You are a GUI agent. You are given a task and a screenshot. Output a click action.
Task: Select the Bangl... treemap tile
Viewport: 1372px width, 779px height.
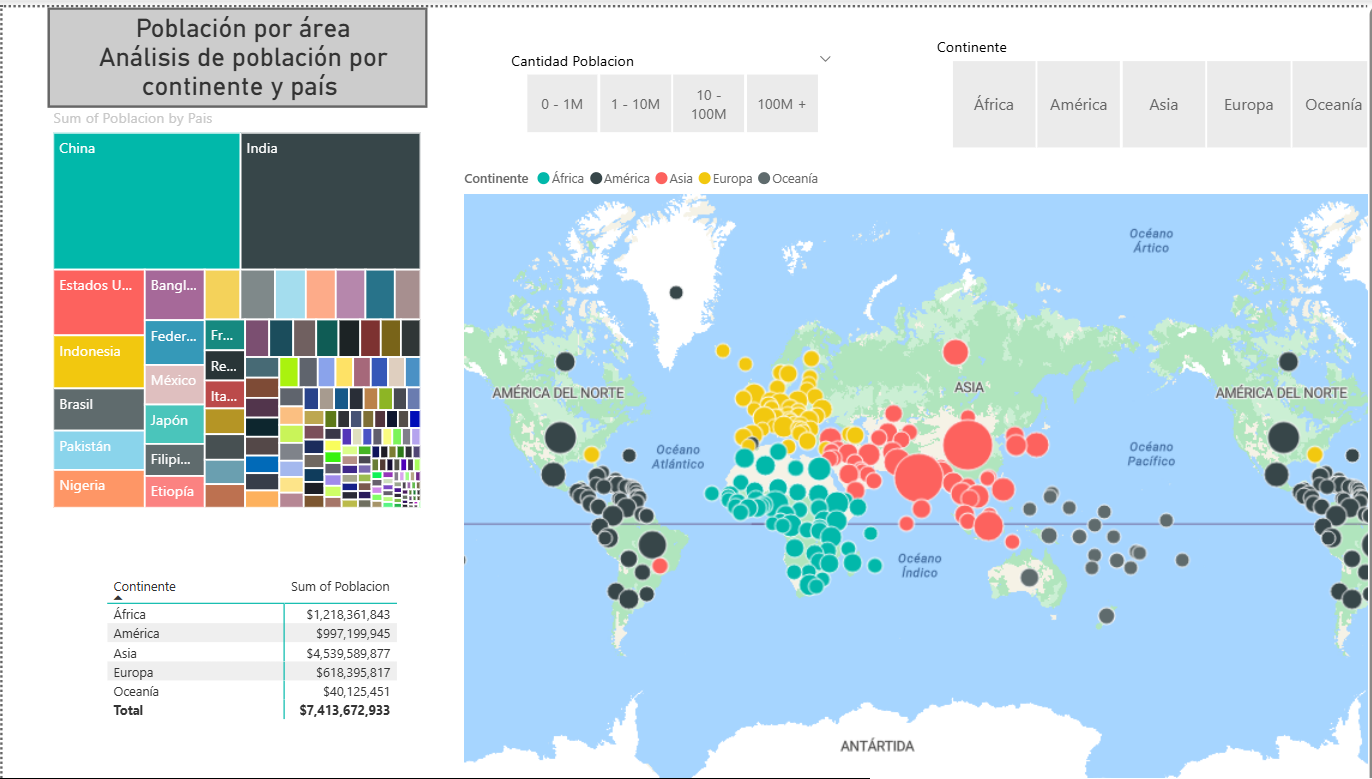click(x=175, y=295)
